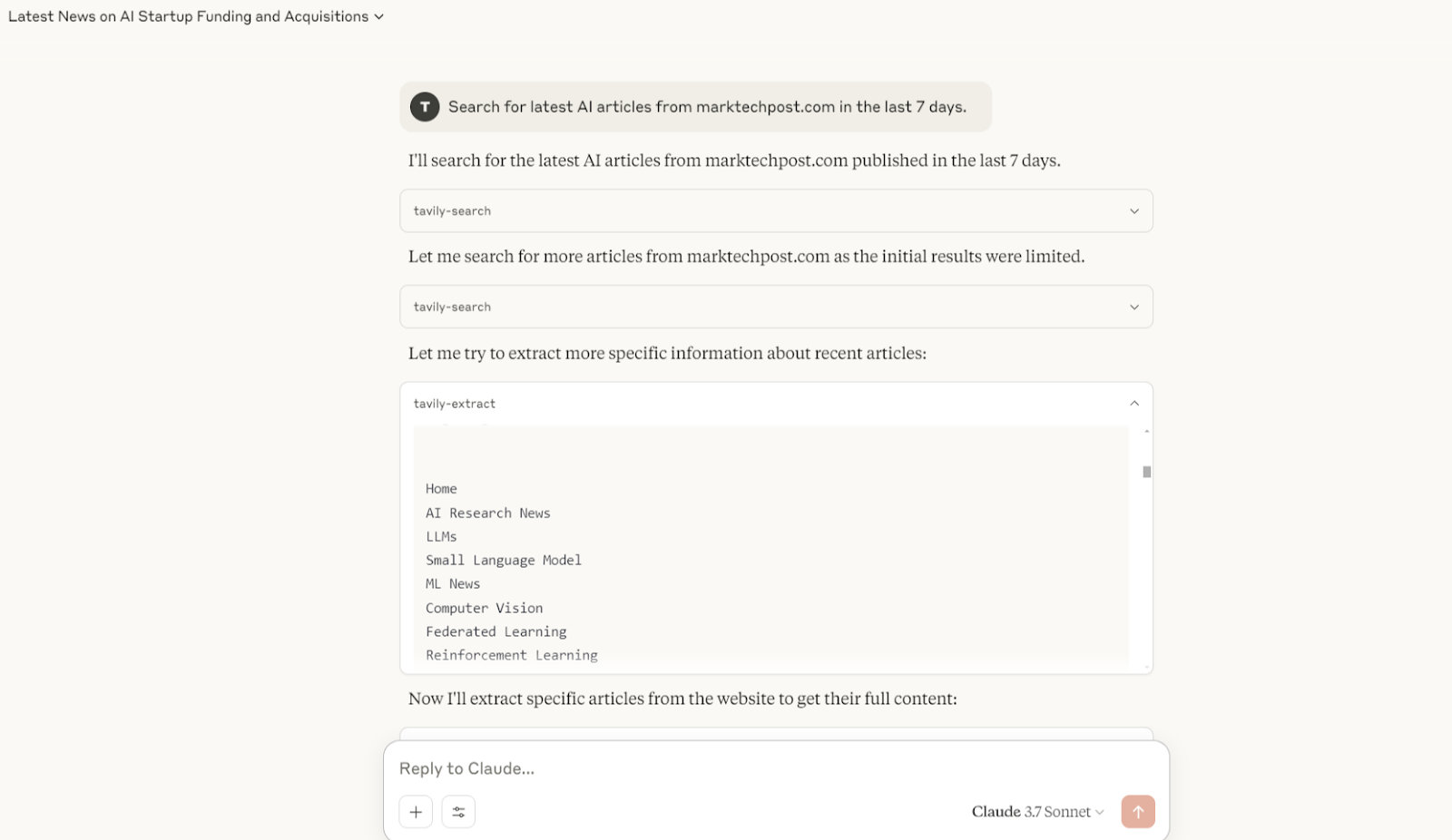Image resolution: width=1452 pixels, height=840 pixels.
Task: Click the first tavily-search label
Action: click(x=452, y=211)
